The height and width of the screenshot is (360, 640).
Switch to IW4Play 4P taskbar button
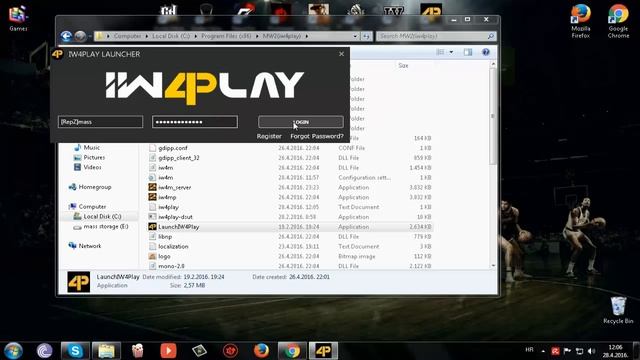click(x=323, y=351)
